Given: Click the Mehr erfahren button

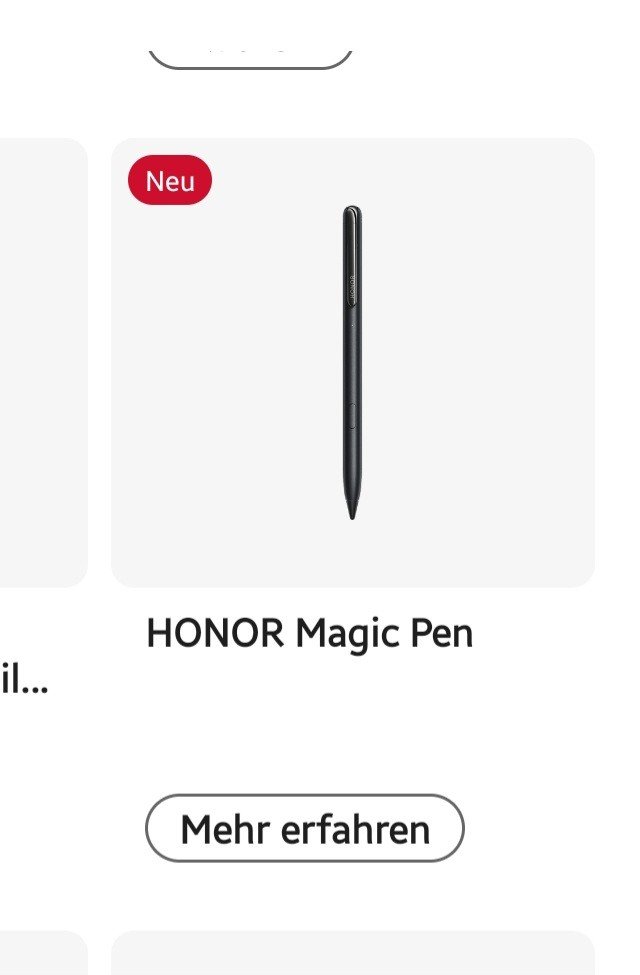Looking at the screenshot, I should point(305,828).
